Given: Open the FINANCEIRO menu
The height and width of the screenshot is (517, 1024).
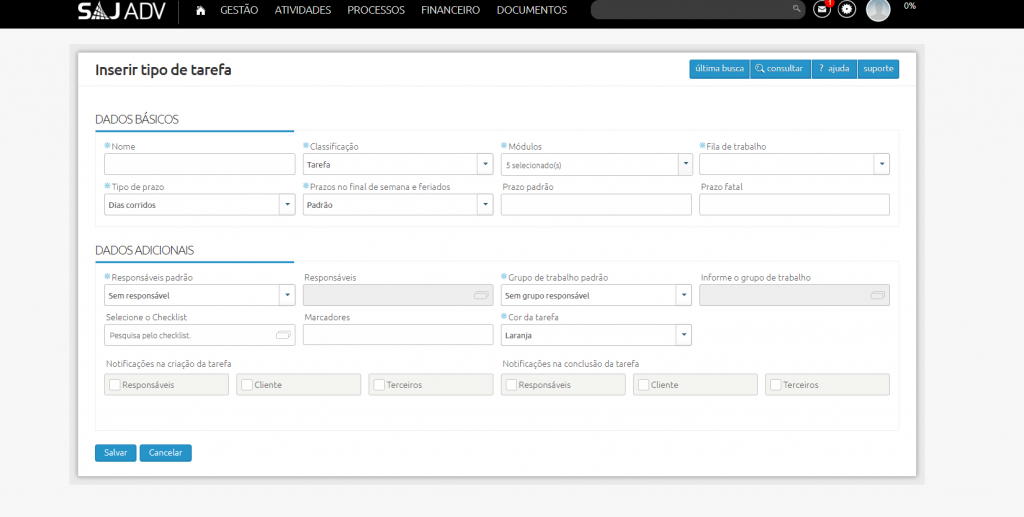Looking at the screenshot, I should coord(450,10).
